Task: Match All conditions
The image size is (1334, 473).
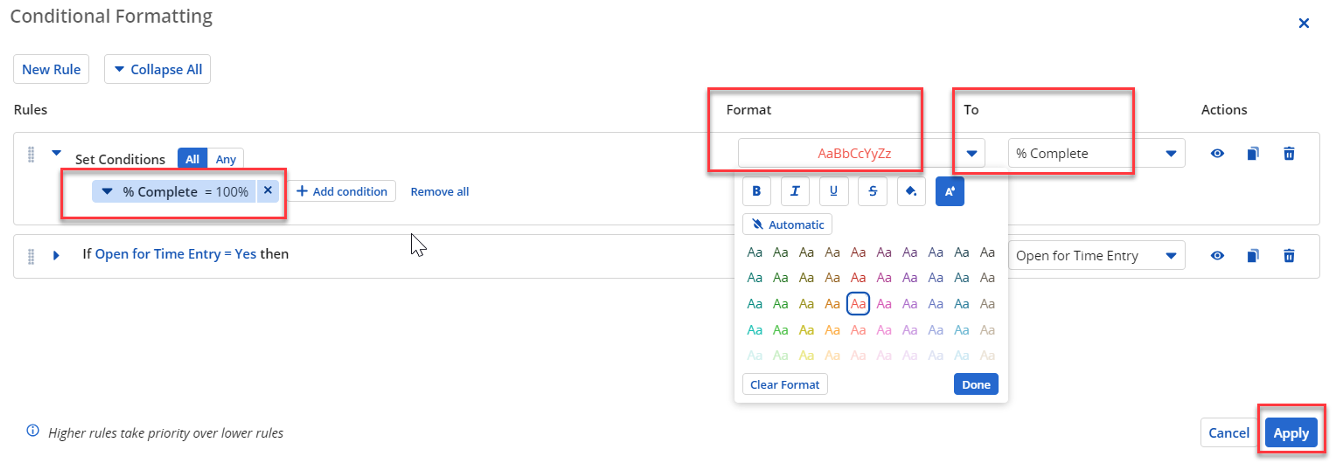Action: point(192,159)
